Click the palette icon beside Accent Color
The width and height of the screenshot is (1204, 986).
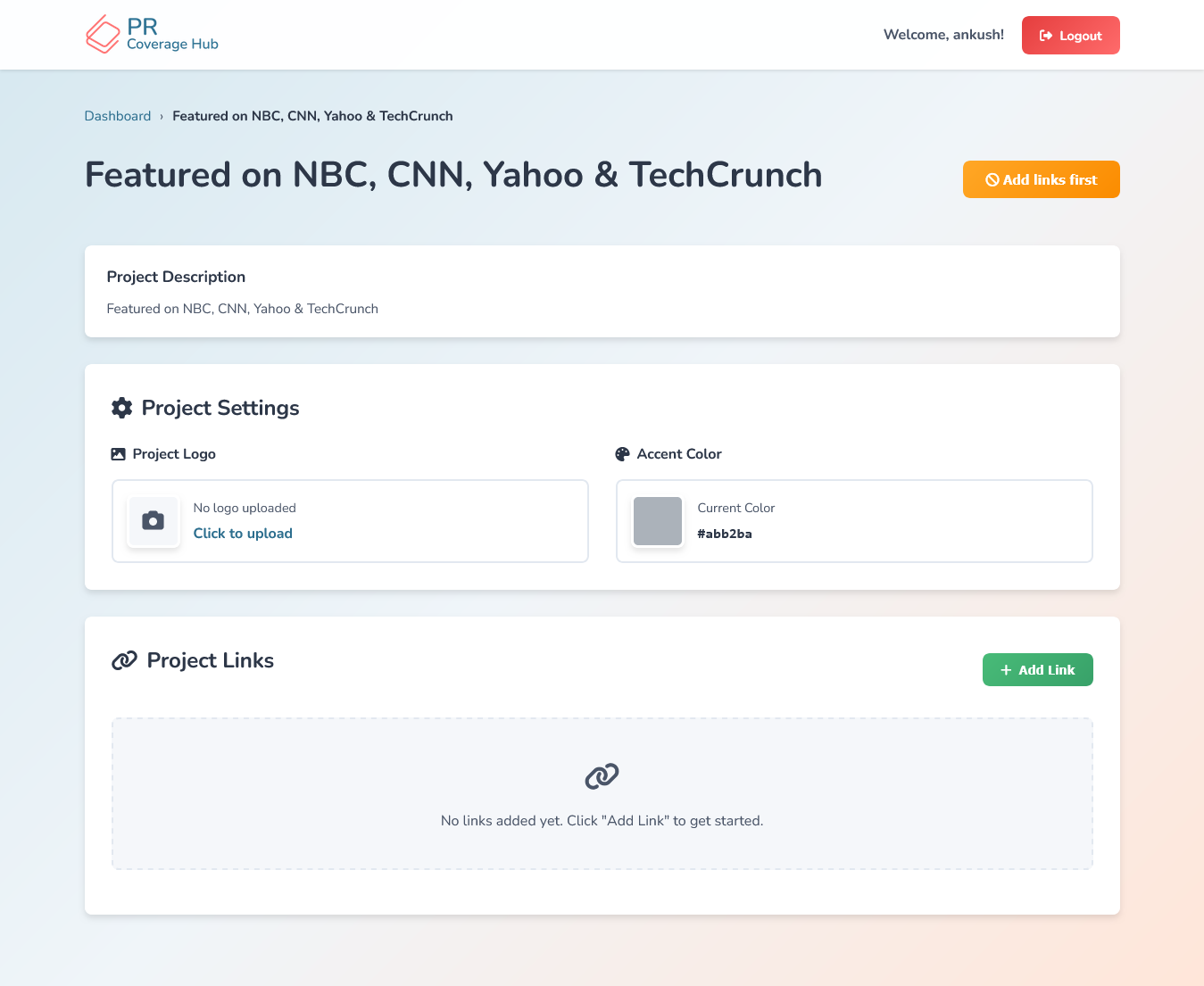click(x=622, y=454)
